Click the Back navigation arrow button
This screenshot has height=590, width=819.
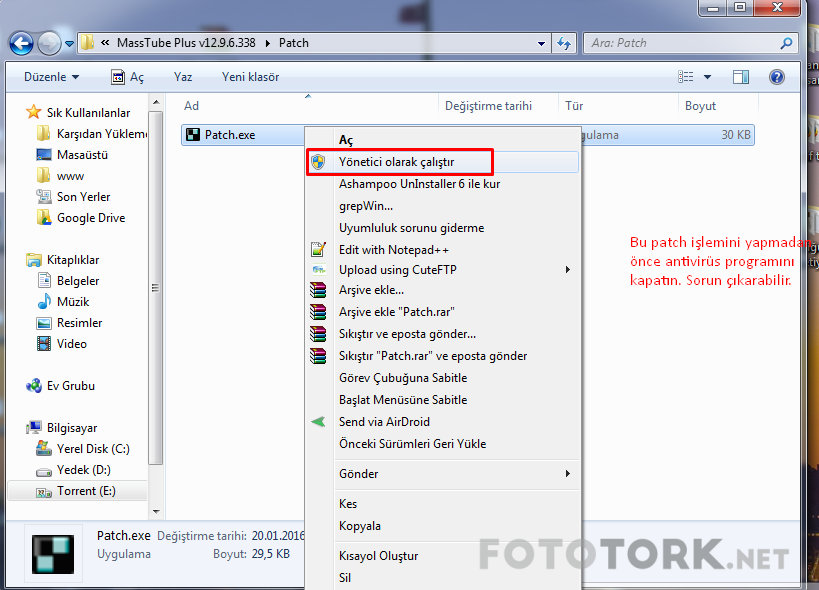[x=21, y=43]
